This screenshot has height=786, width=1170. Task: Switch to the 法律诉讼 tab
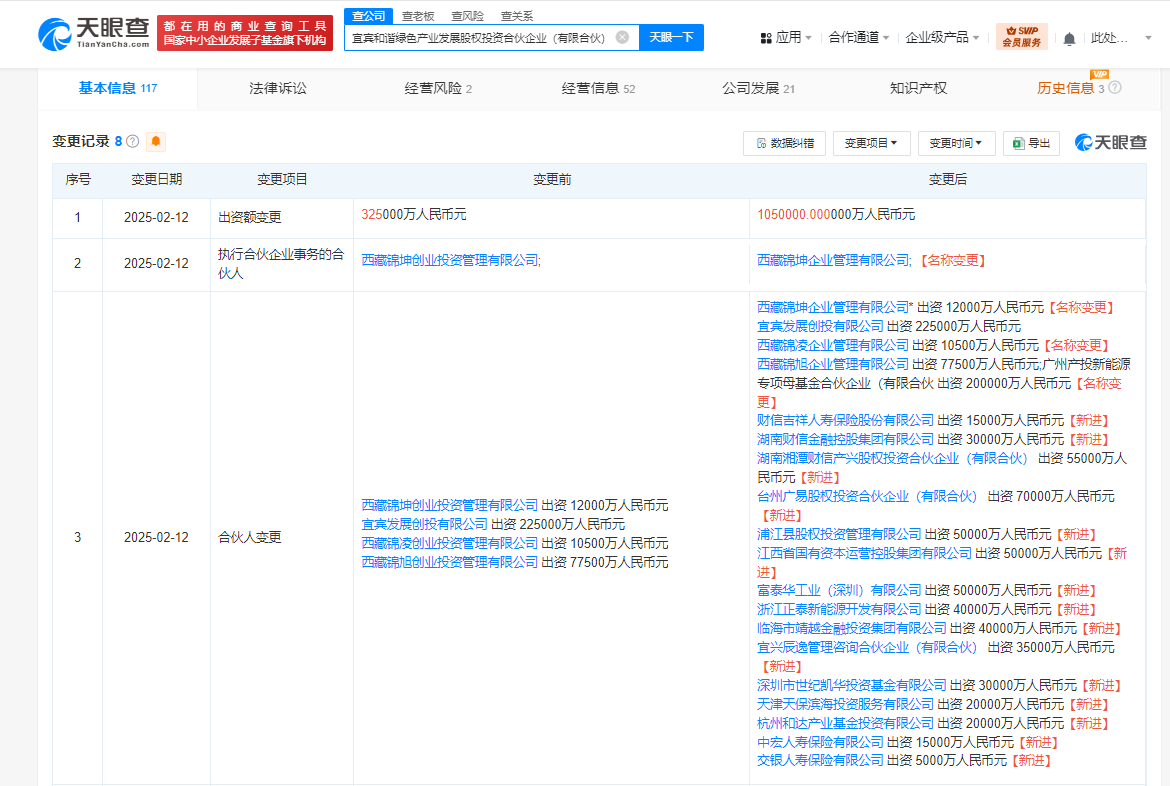(x=278, y=88)
